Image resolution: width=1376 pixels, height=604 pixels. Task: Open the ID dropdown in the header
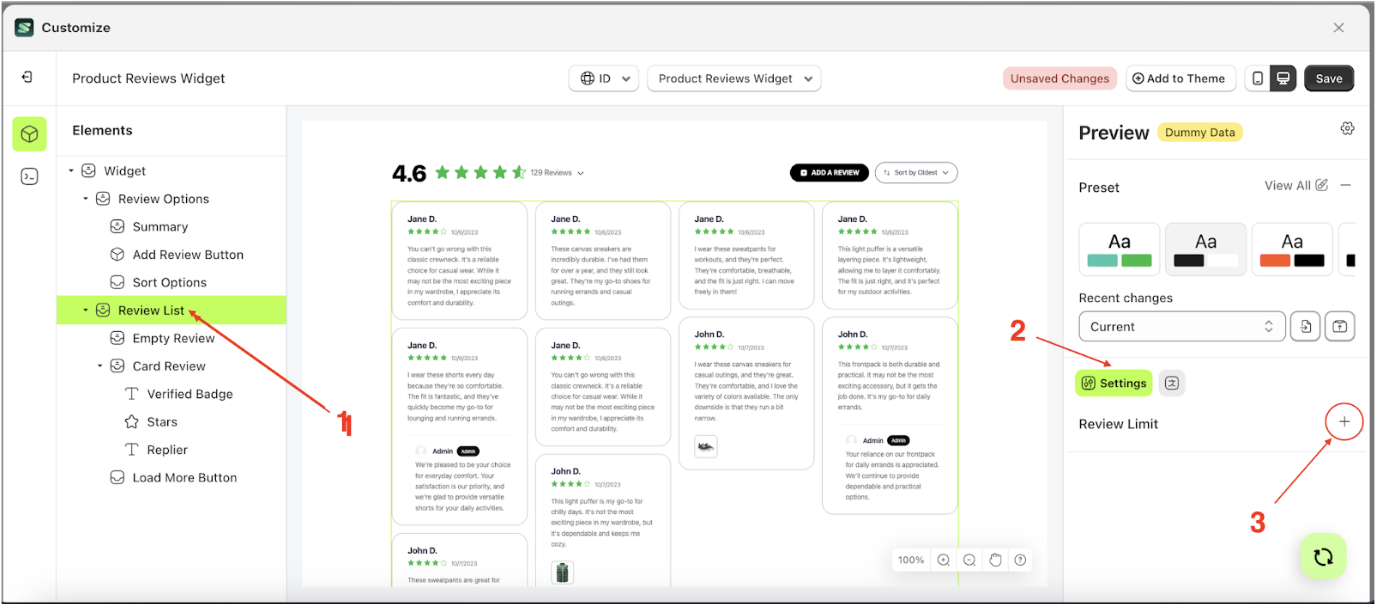click(x=604, y=78)
